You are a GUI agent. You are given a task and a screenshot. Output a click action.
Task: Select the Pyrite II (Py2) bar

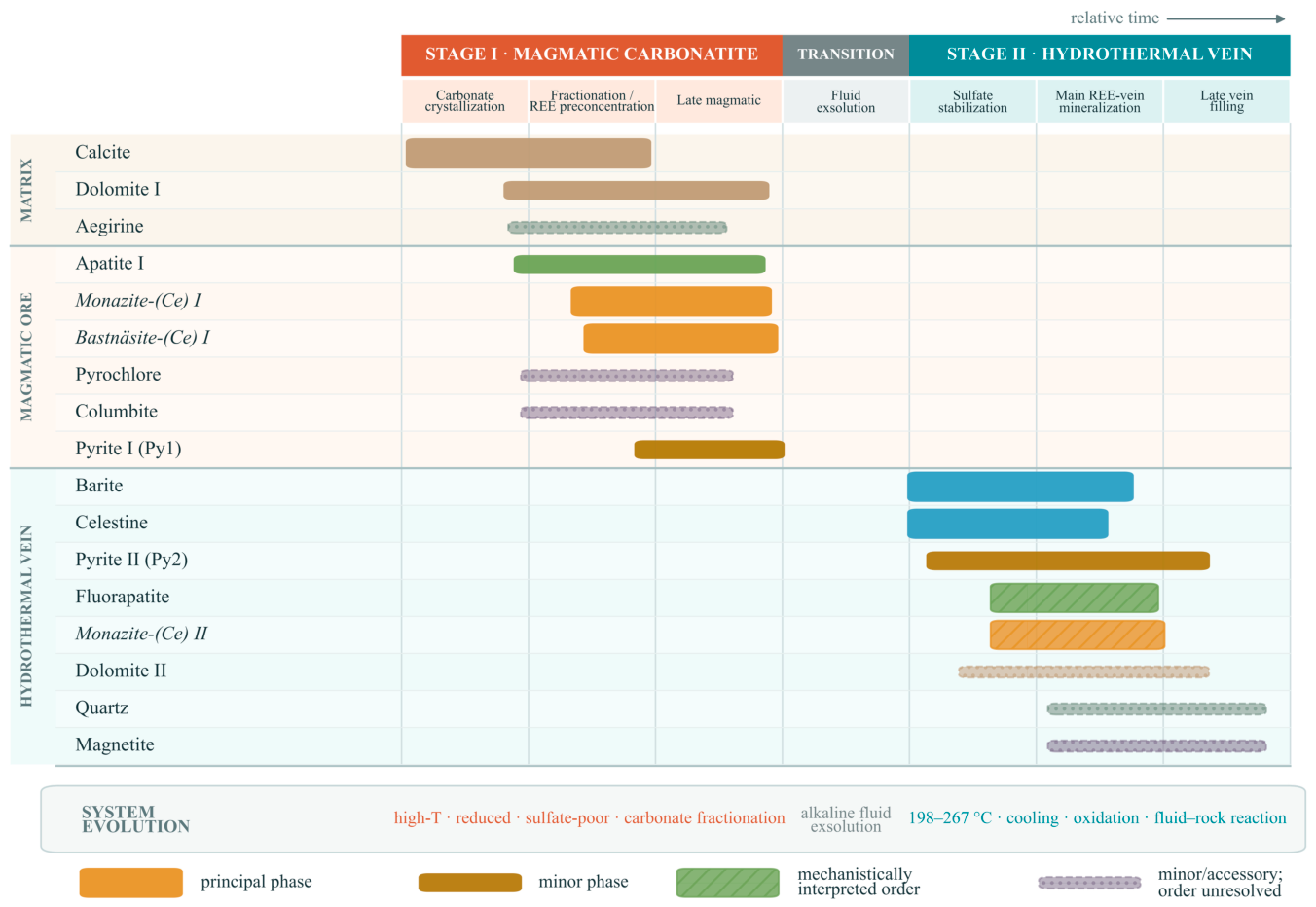(x=1068, y=561)
